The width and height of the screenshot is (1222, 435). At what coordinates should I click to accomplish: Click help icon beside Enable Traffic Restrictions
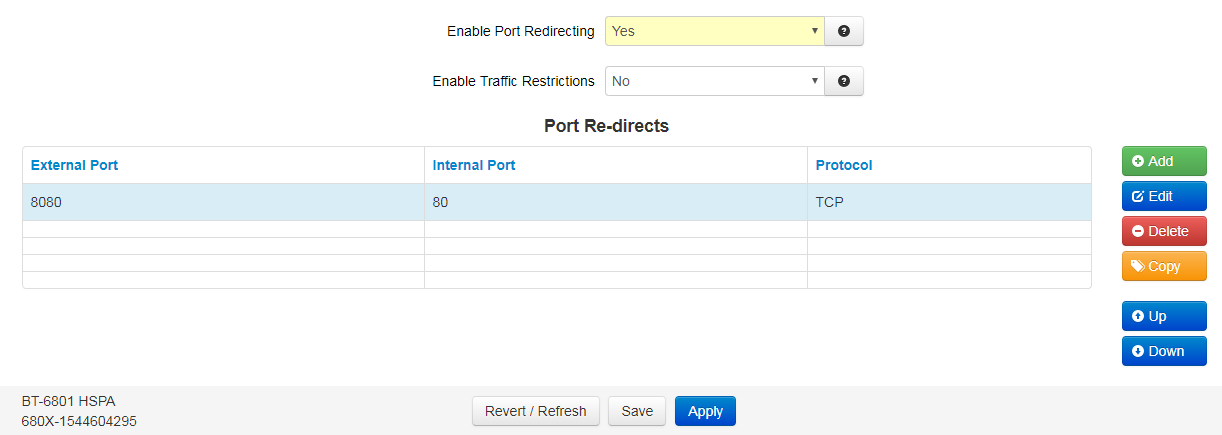coord(844,81)
